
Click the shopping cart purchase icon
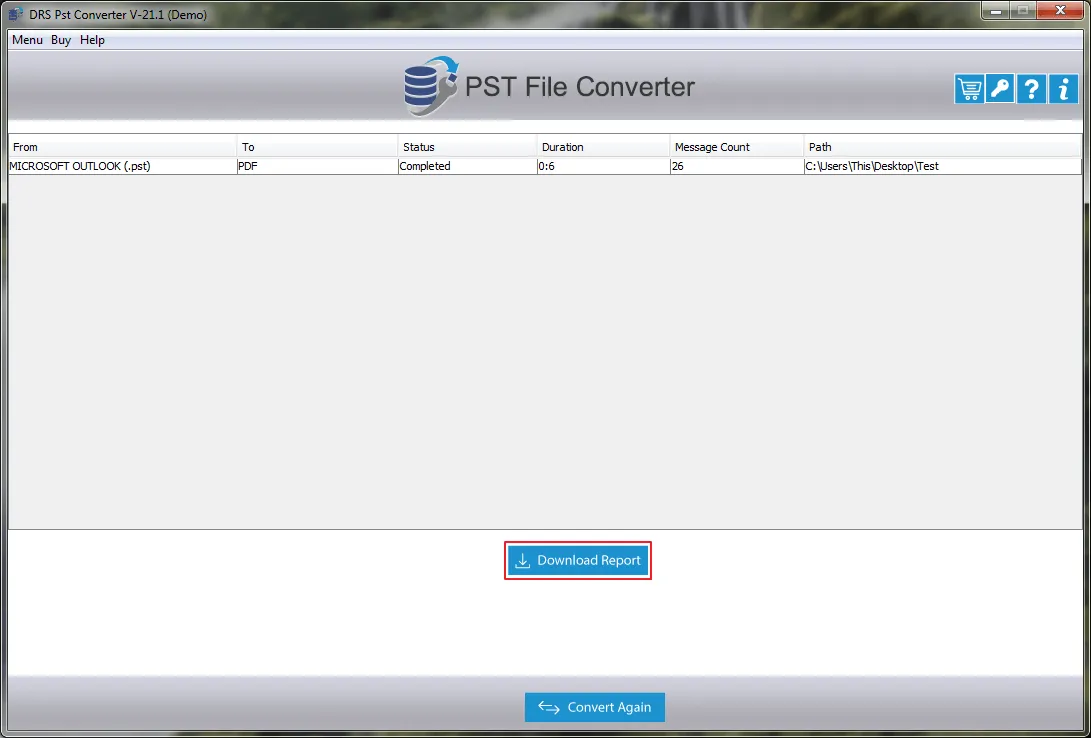click(x=969, y=89)
